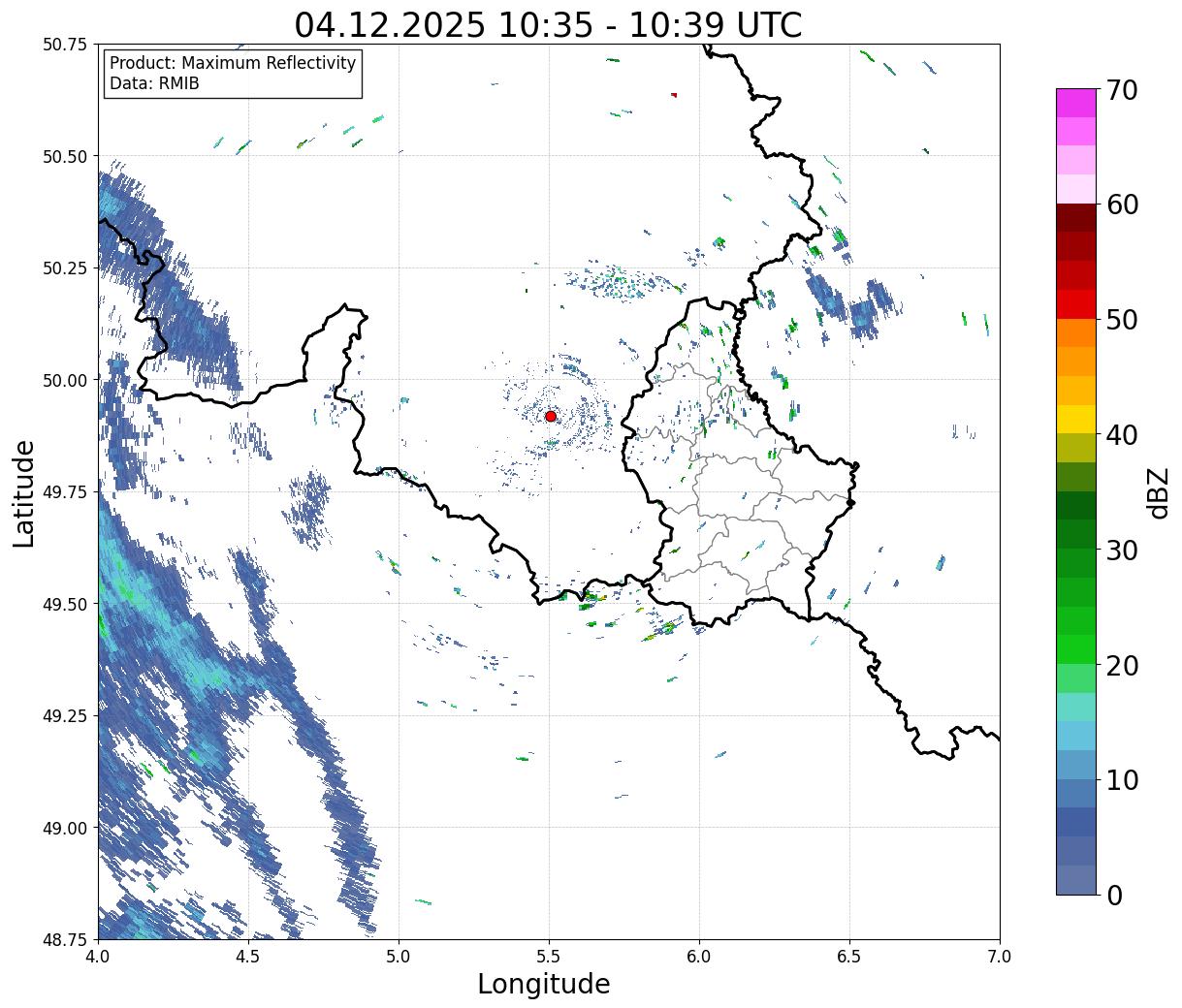
Task: Click the colorbar tick label 0
Action: click(x=1113, y=896)
